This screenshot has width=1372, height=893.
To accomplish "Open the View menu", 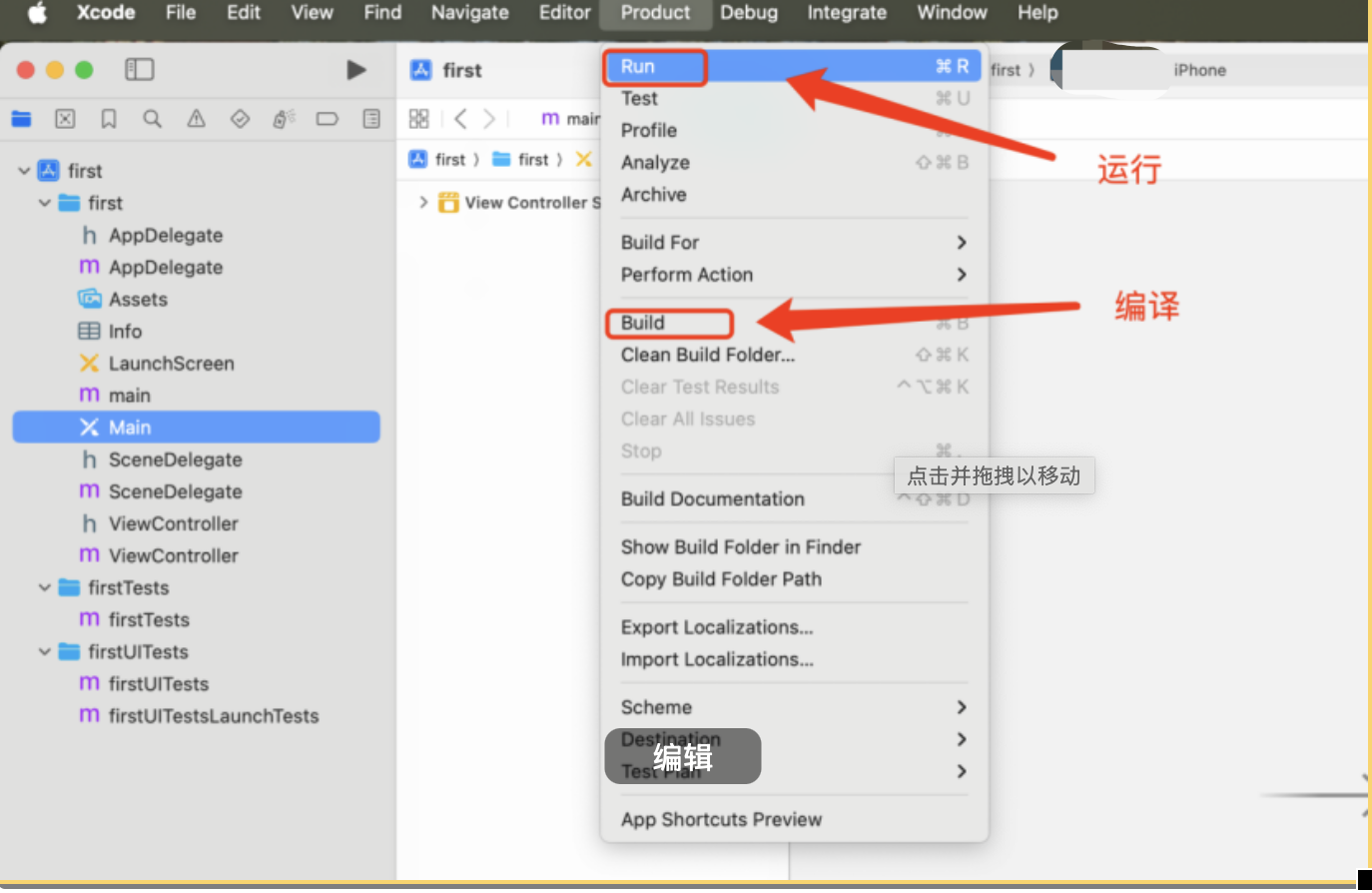I will (x=312, y=13).
